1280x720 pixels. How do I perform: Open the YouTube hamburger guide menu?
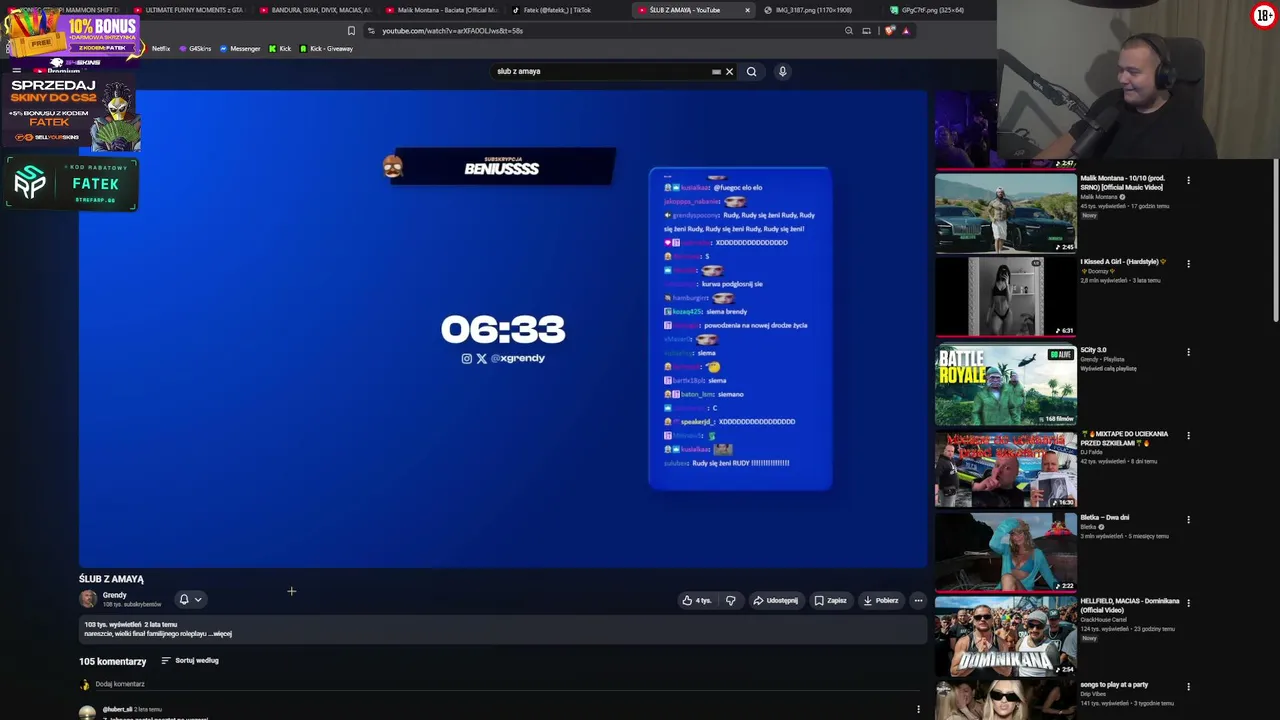[16, 71]
